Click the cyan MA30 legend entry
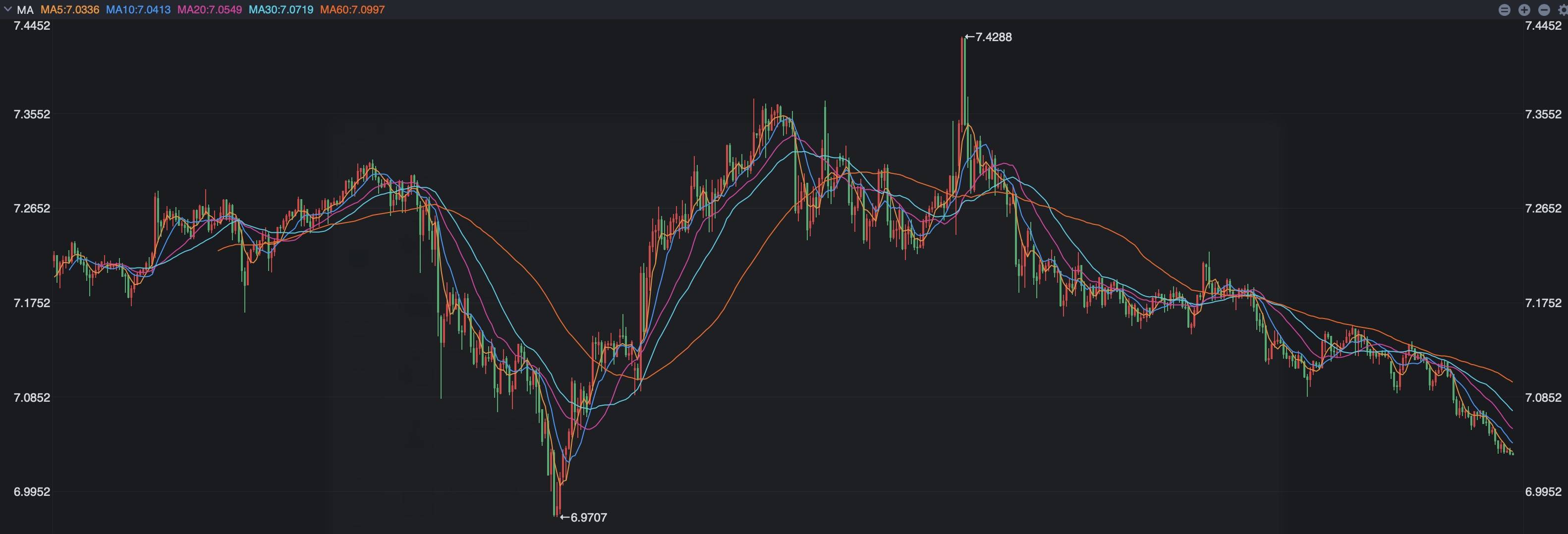Screen dimensions: 1568x534 coord(280,10)
